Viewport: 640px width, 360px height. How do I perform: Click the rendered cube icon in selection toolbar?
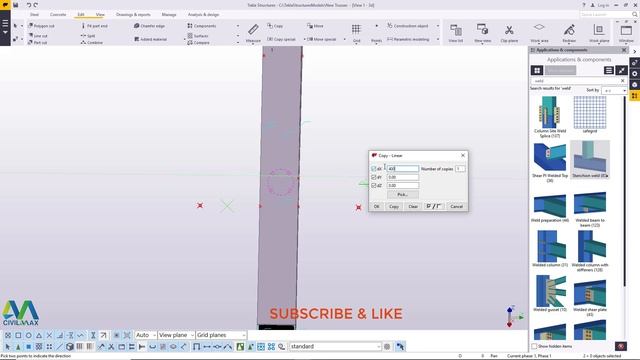click(x=70, y=347)
